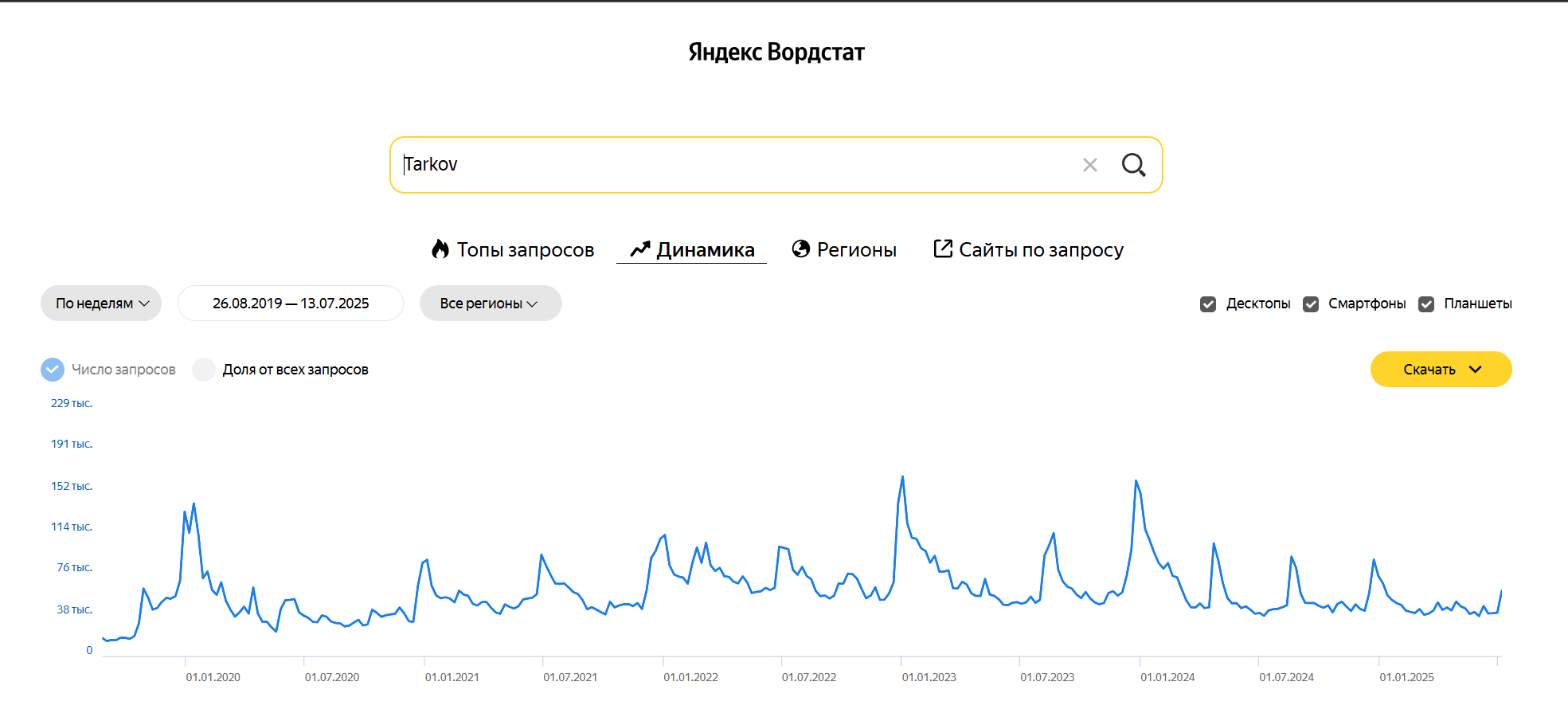
Task: Toggle the Планшеты checkbox
Action: point(1426,304)
